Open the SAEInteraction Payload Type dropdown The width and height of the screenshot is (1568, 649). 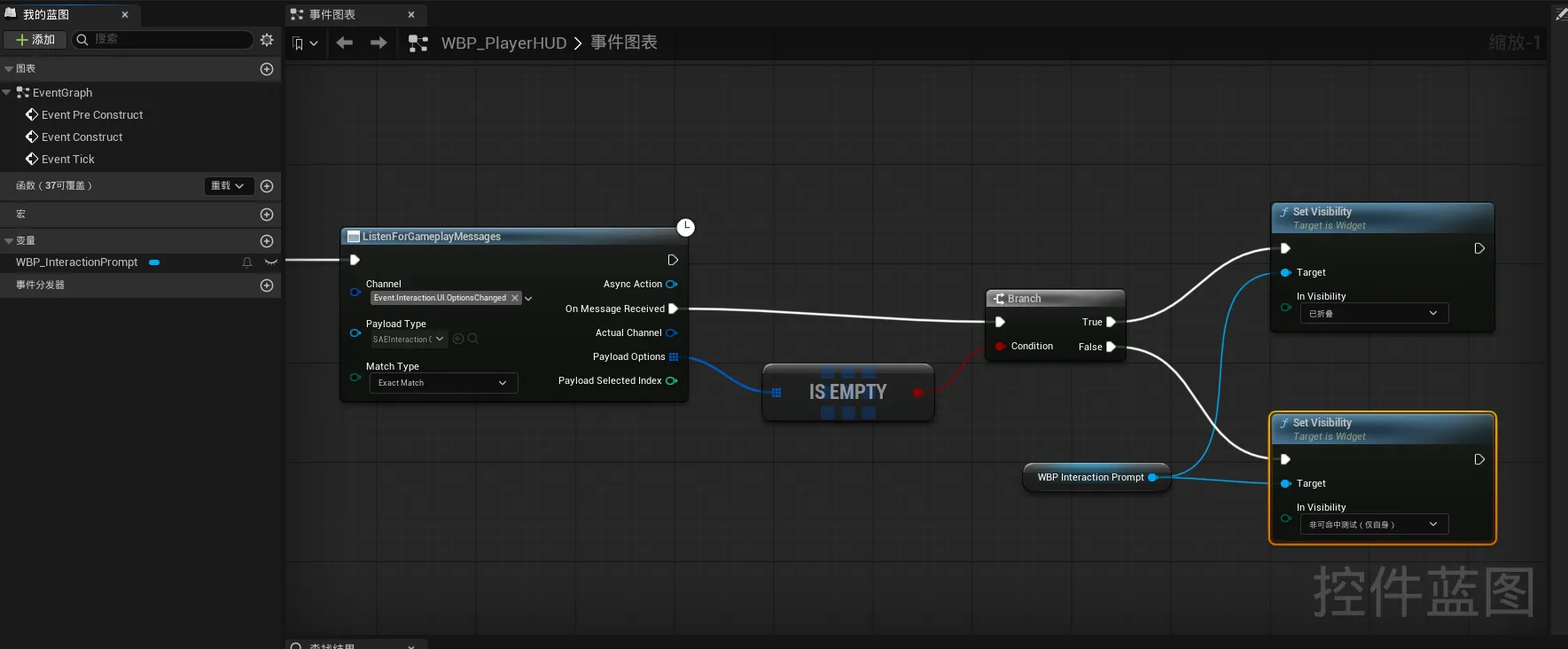[409, 340]
